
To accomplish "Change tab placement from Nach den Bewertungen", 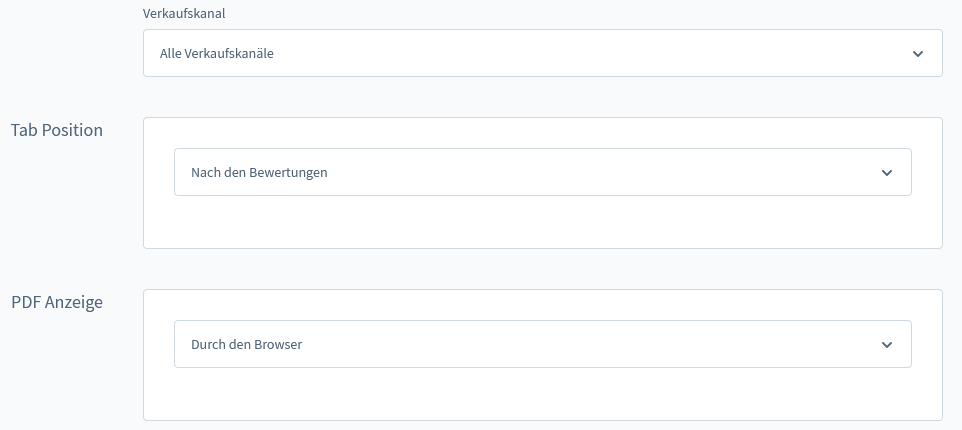I will click(543, 172).
